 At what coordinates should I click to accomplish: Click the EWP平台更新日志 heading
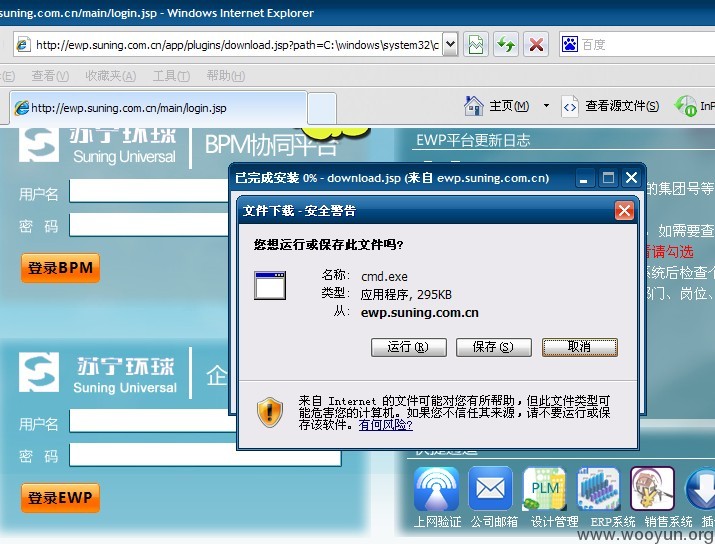coord(473,140)
